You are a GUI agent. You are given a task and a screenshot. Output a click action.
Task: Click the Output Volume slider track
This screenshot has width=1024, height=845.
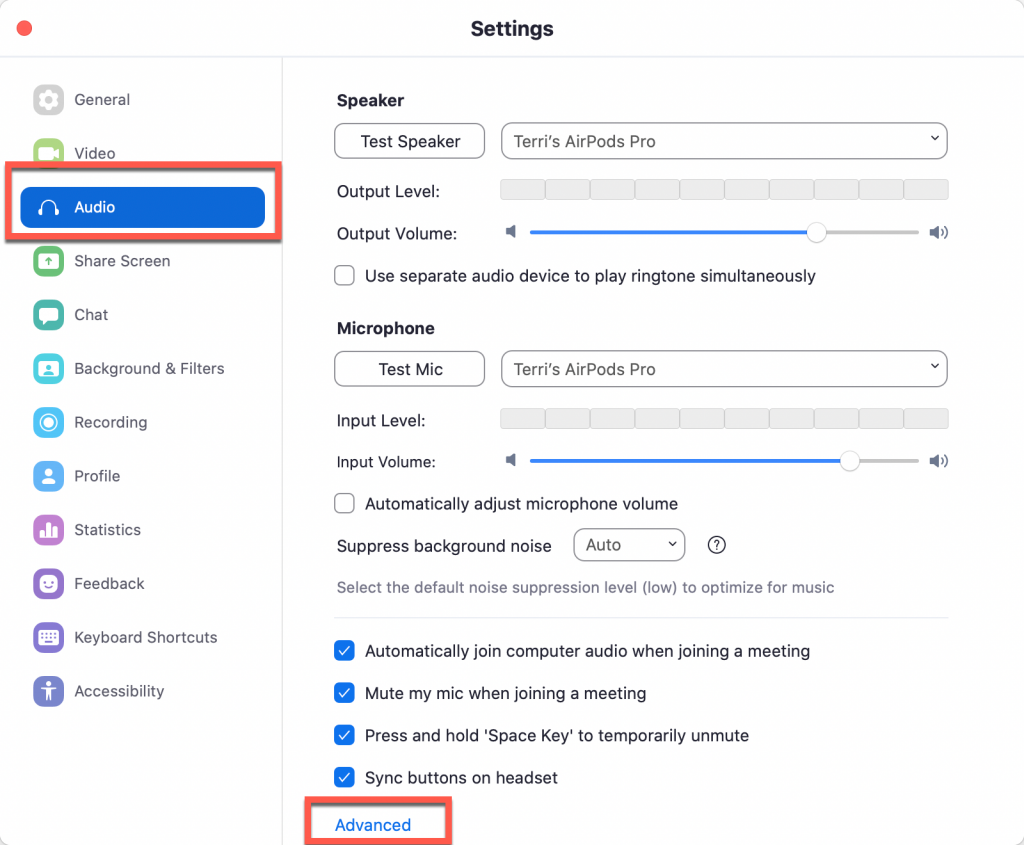(x=724, y=232)
